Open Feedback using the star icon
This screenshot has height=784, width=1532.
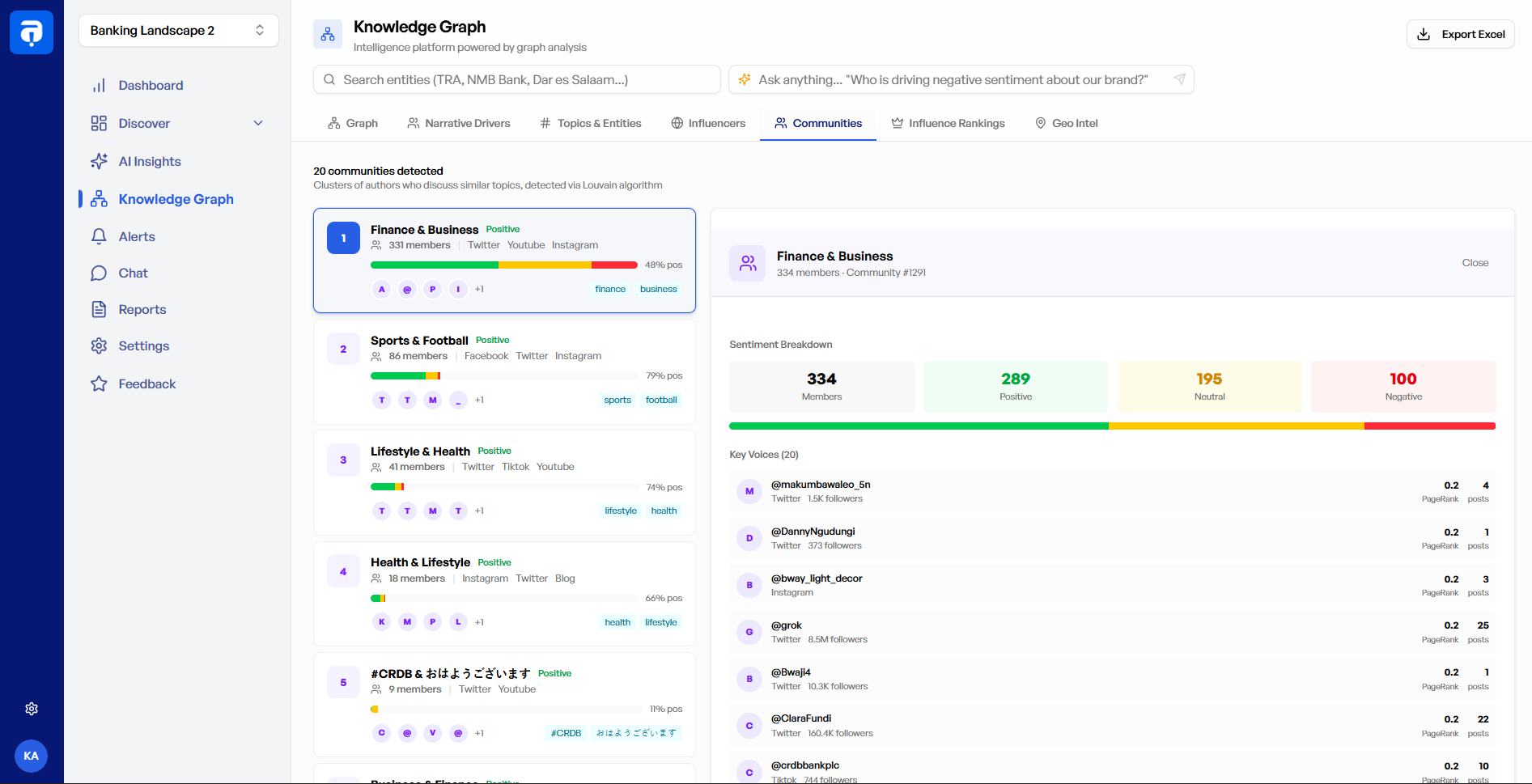98,384
